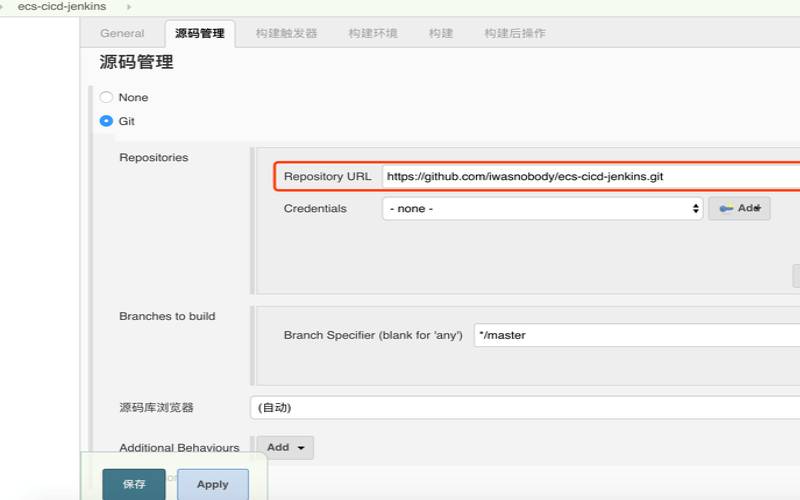The image size is (800, 500).
Task: Open the 构建后操作 tab
Action: click(x=515, y=33)
